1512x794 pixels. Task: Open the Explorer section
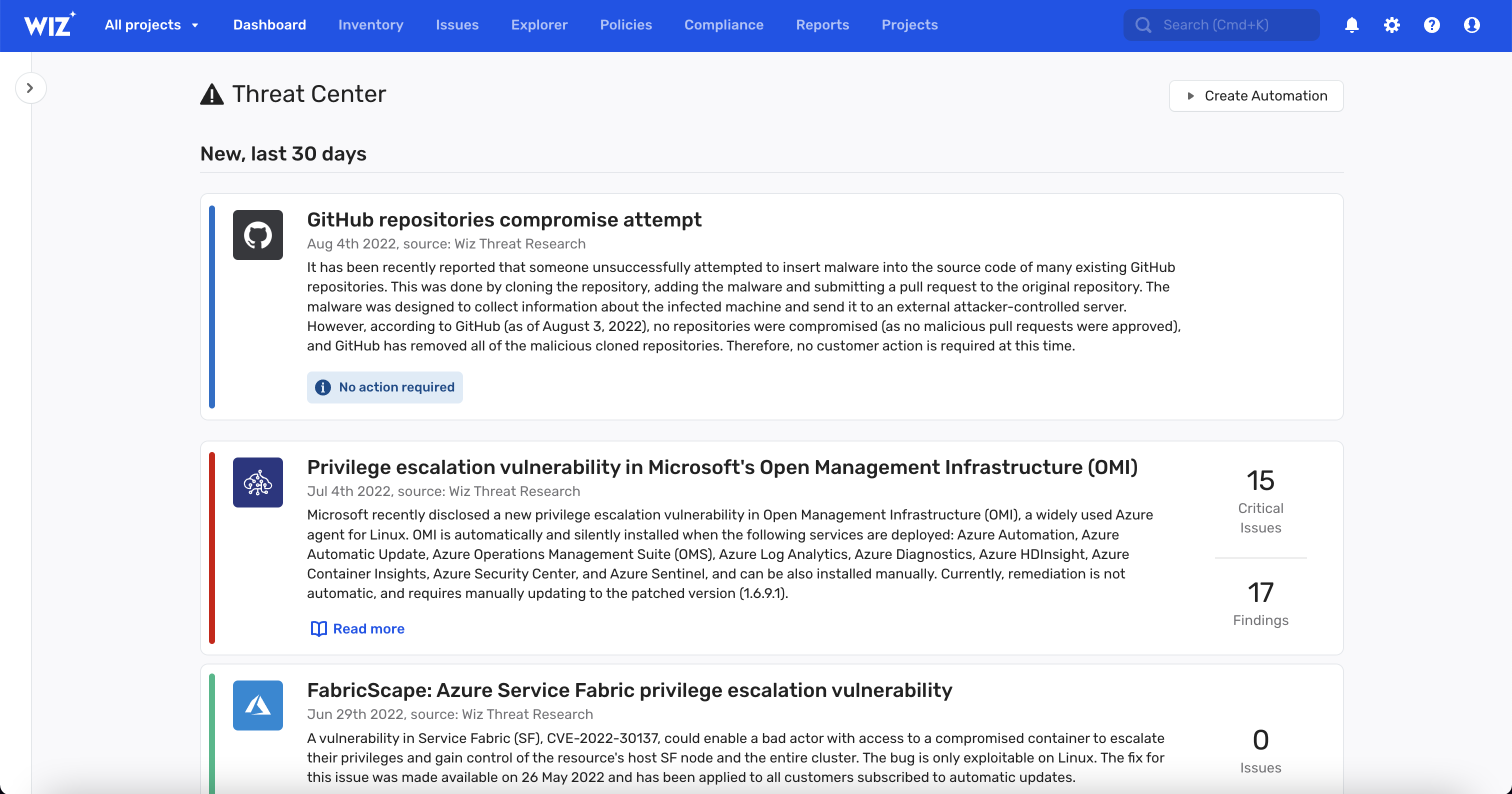tap(539, 24)
